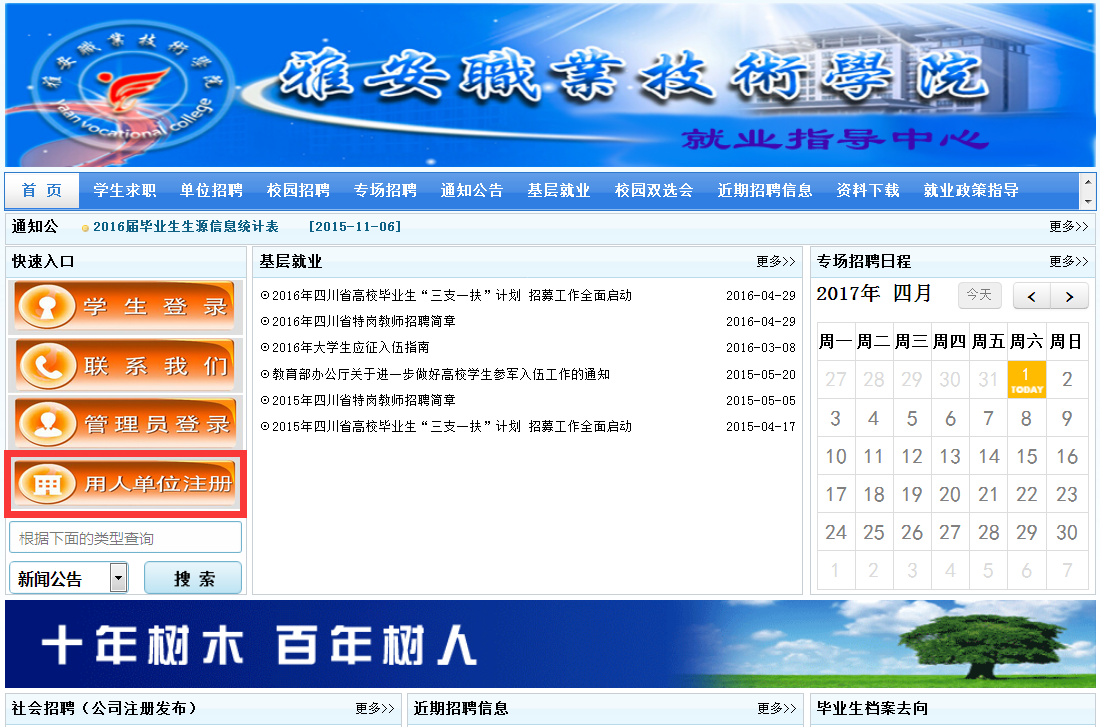Click 更多>> in 社会招聘 panel
Viewport: 1100px width, 727px height.
coord(375,709)
